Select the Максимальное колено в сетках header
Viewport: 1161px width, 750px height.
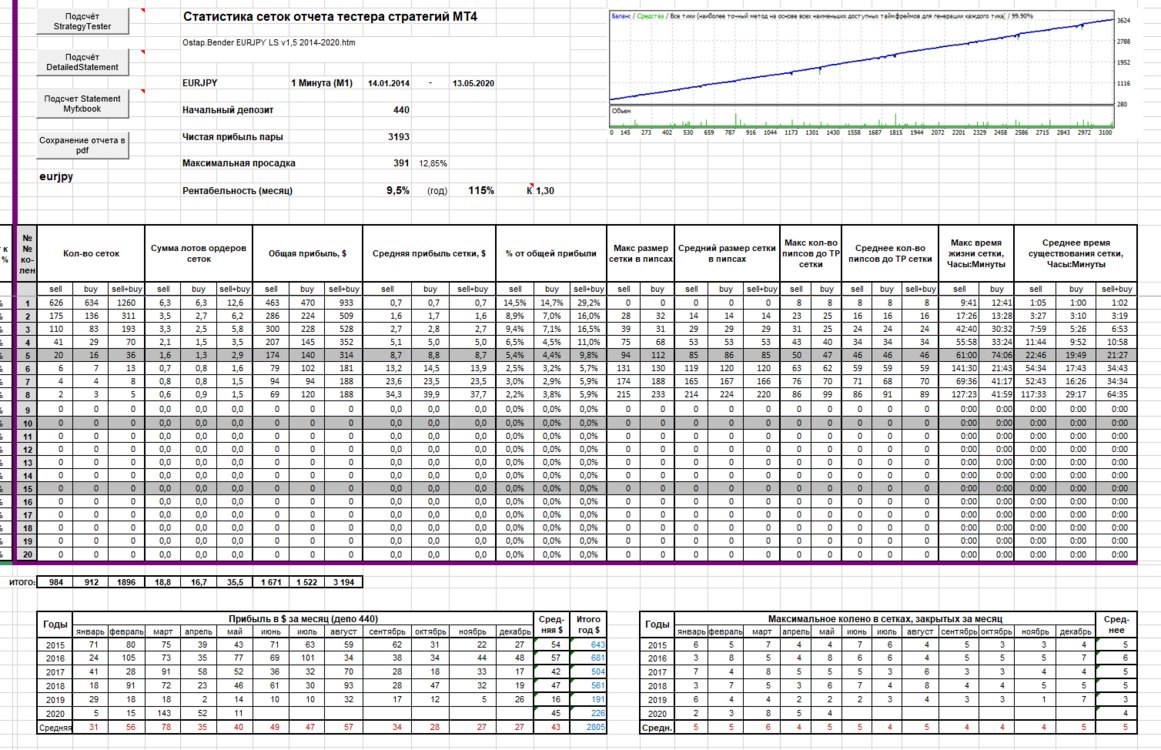point(885,619)
